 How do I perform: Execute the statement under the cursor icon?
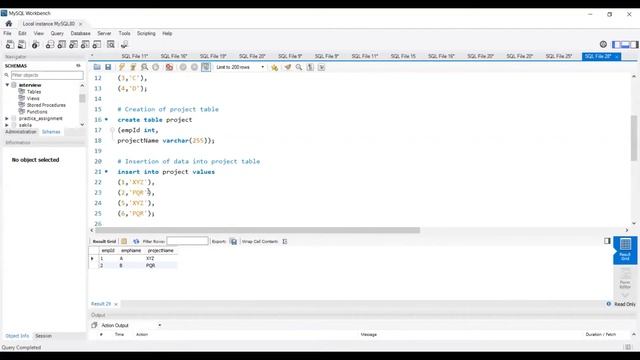click(x=133, y=67)
